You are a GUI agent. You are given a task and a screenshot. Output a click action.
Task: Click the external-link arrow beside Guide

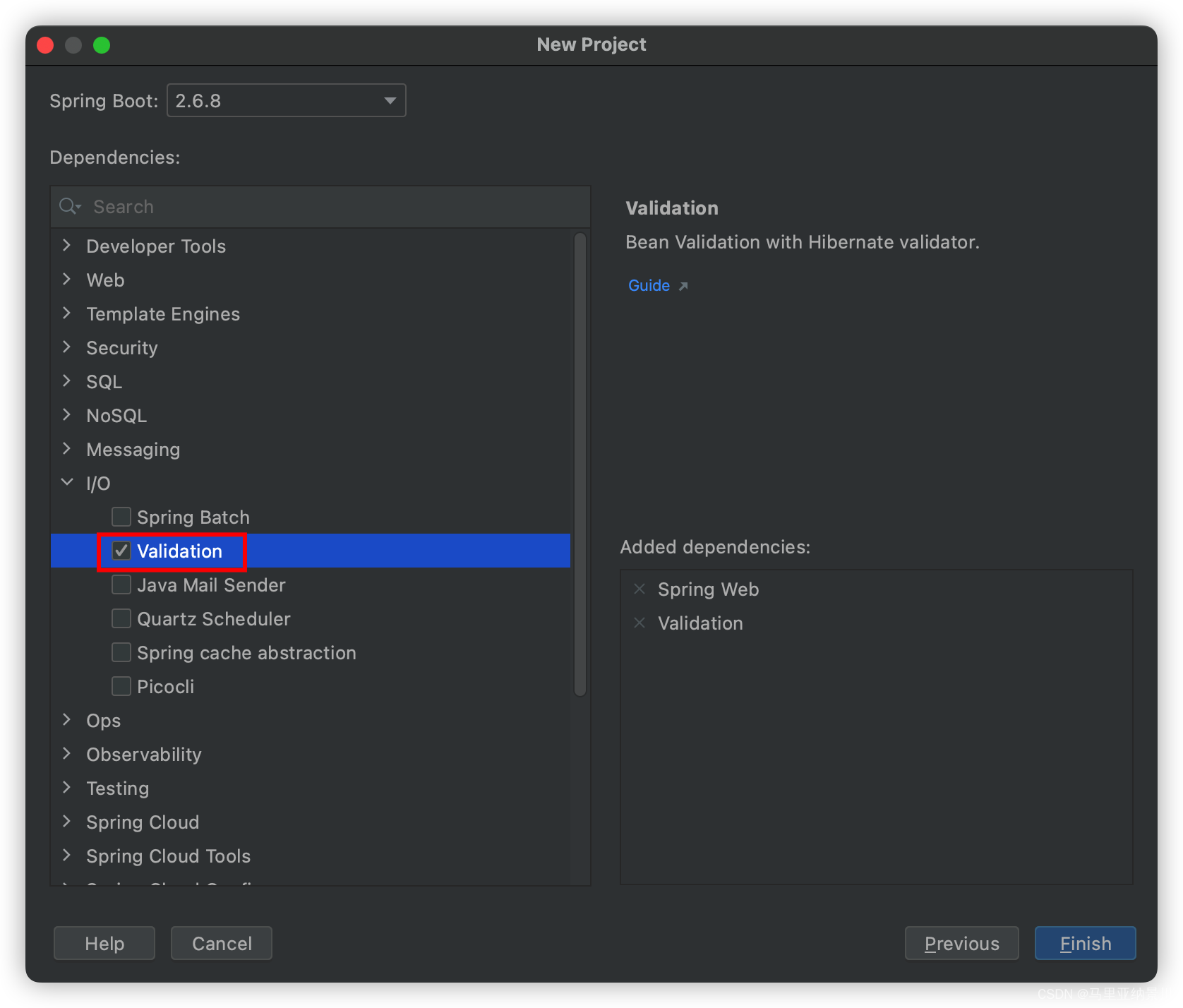pyautogui.click(x=683, y=285)
